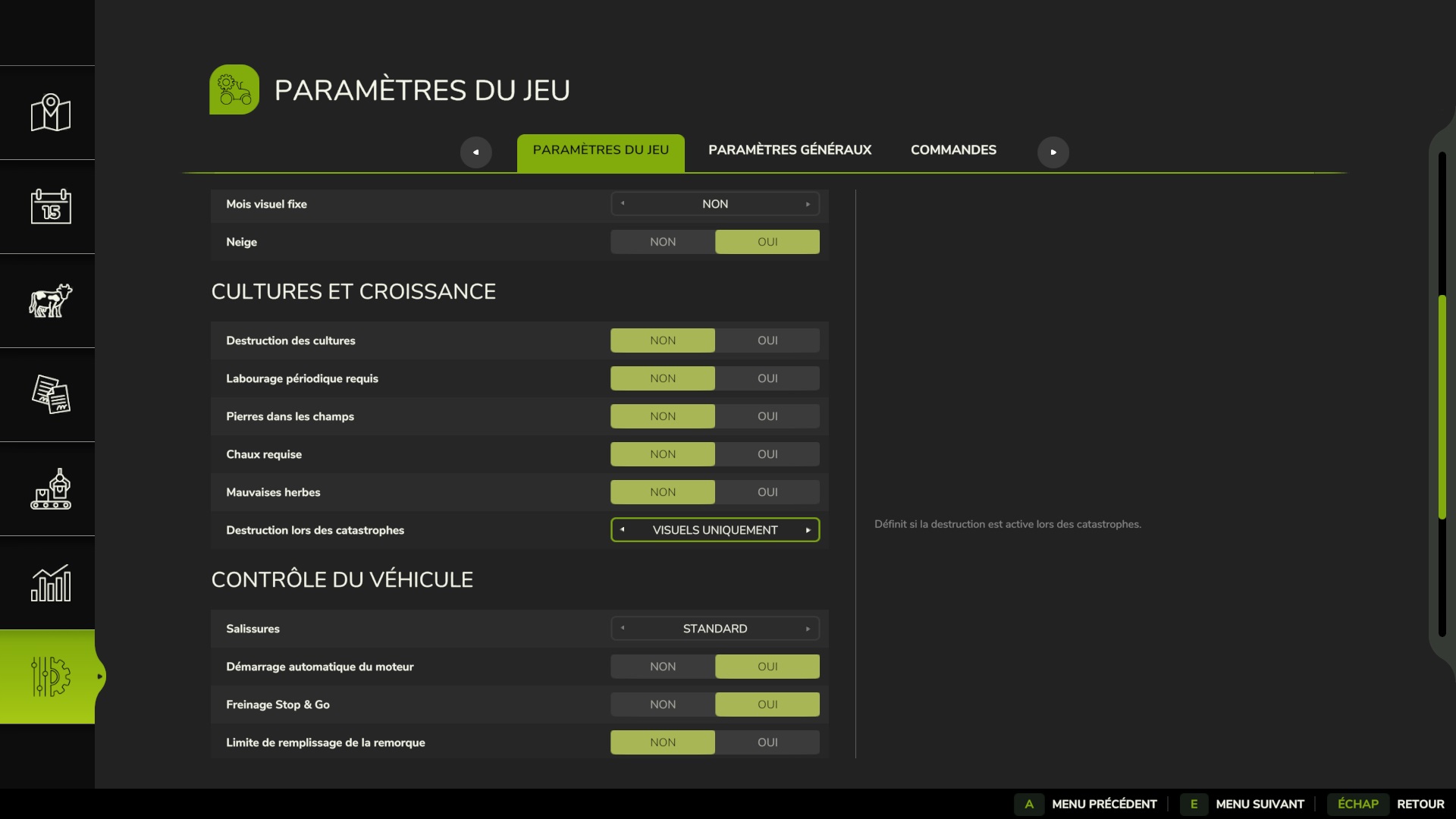Click the STANDARD value for Salissures
The height and width of the screenshot is (819, 1456).
[715, 629]
